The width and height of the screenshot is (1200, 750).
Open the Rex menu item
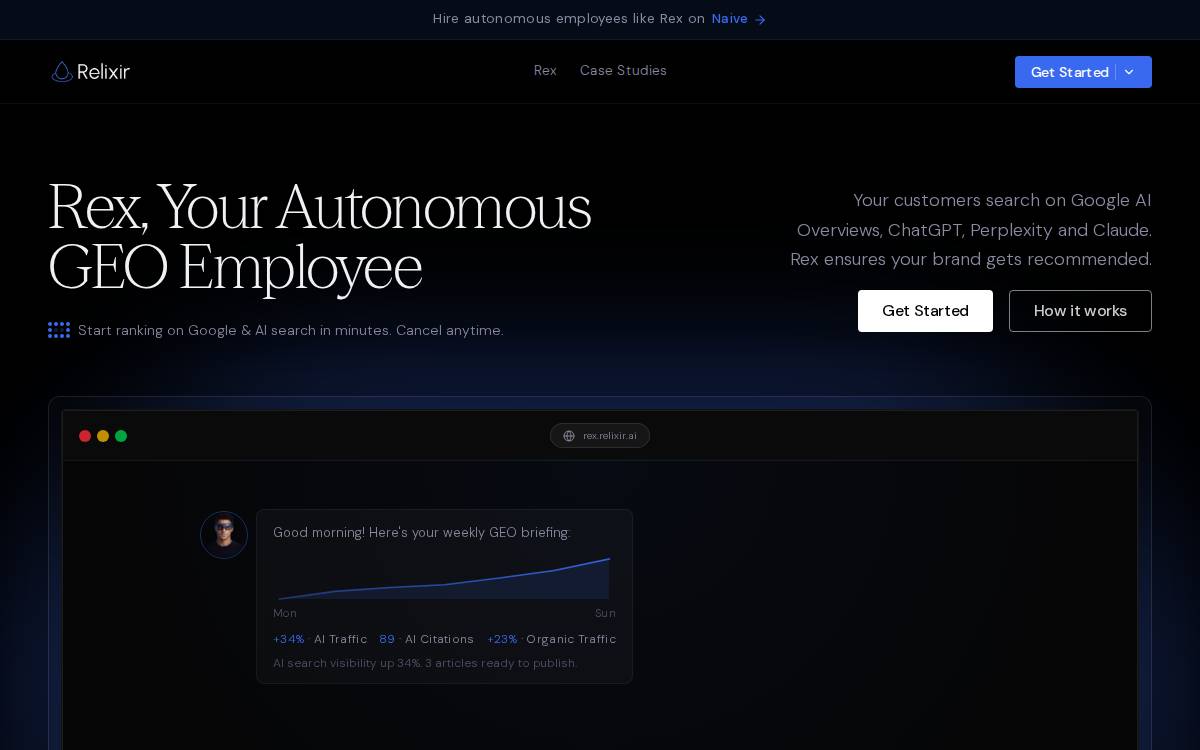pos(545,71)
